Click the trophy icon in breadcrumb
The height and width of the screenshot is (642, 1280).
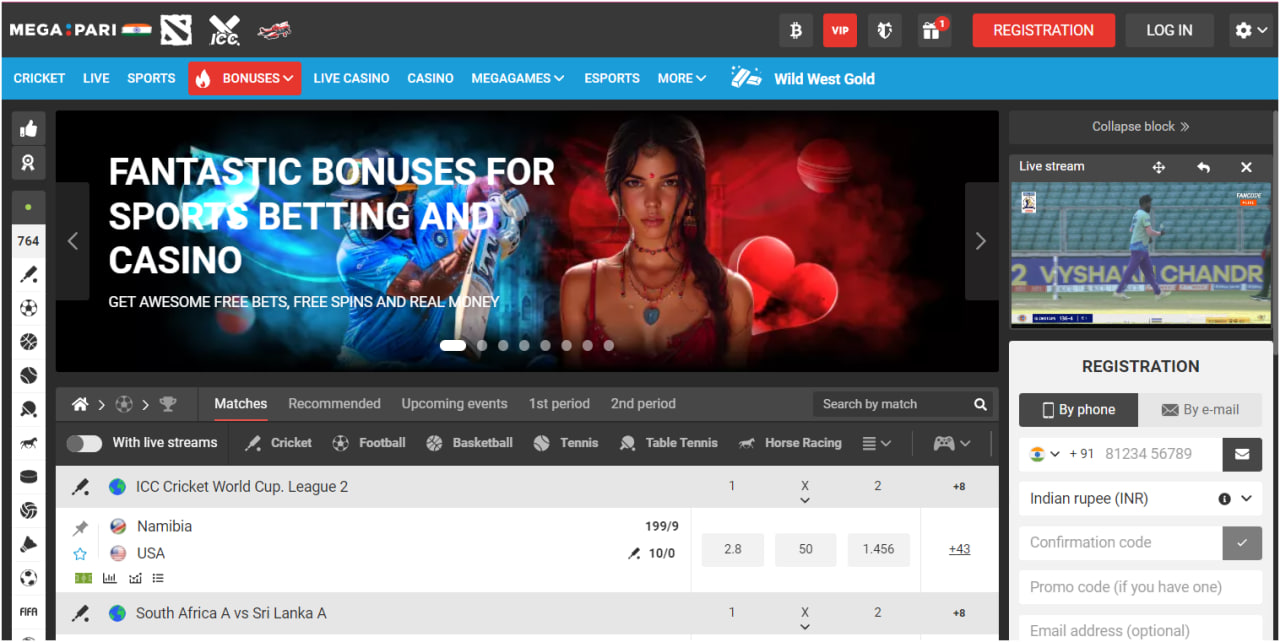pyautogui.click(x=167, y=404)
